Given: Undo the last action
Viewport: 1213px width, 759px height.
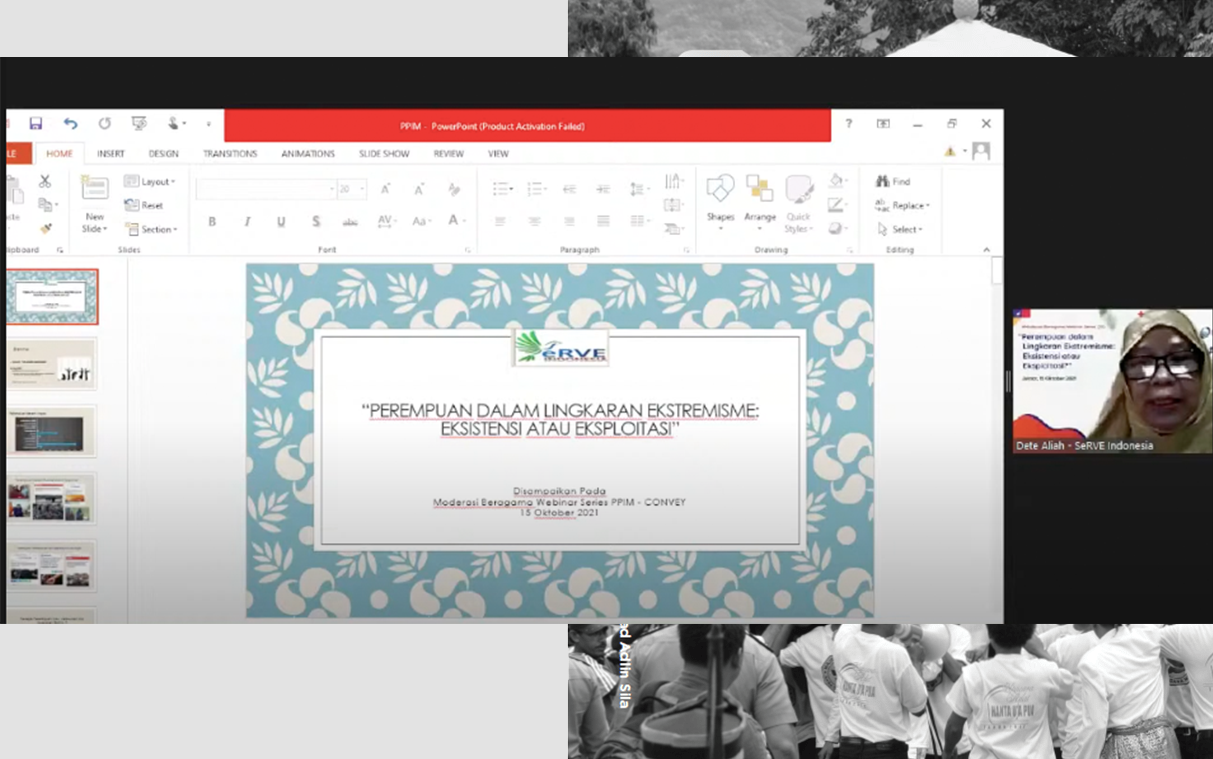Looking at the screenshot, I should pos(70,124).
